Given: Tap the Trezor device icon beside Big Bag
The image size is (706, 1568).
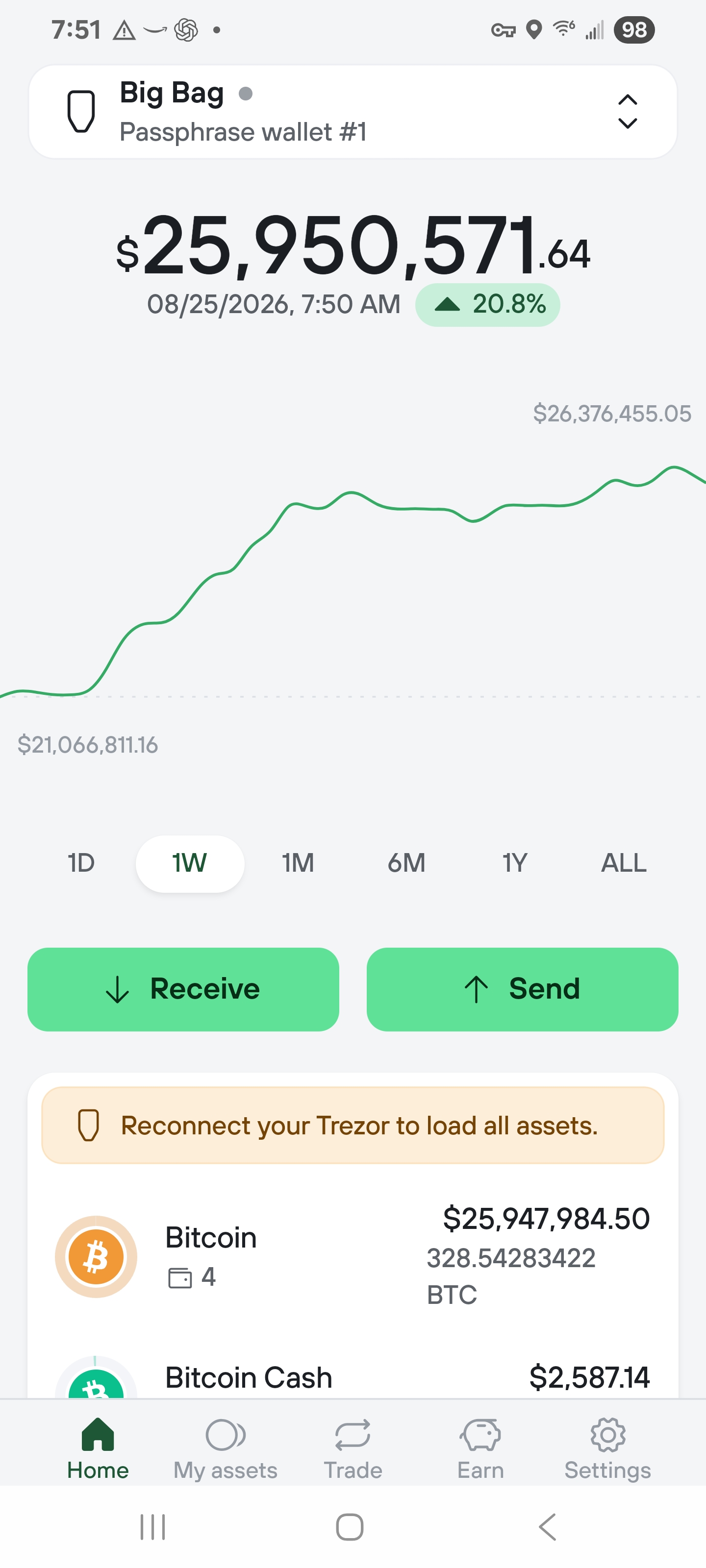Looking at the screenshot, I should (x=80, y=111).
